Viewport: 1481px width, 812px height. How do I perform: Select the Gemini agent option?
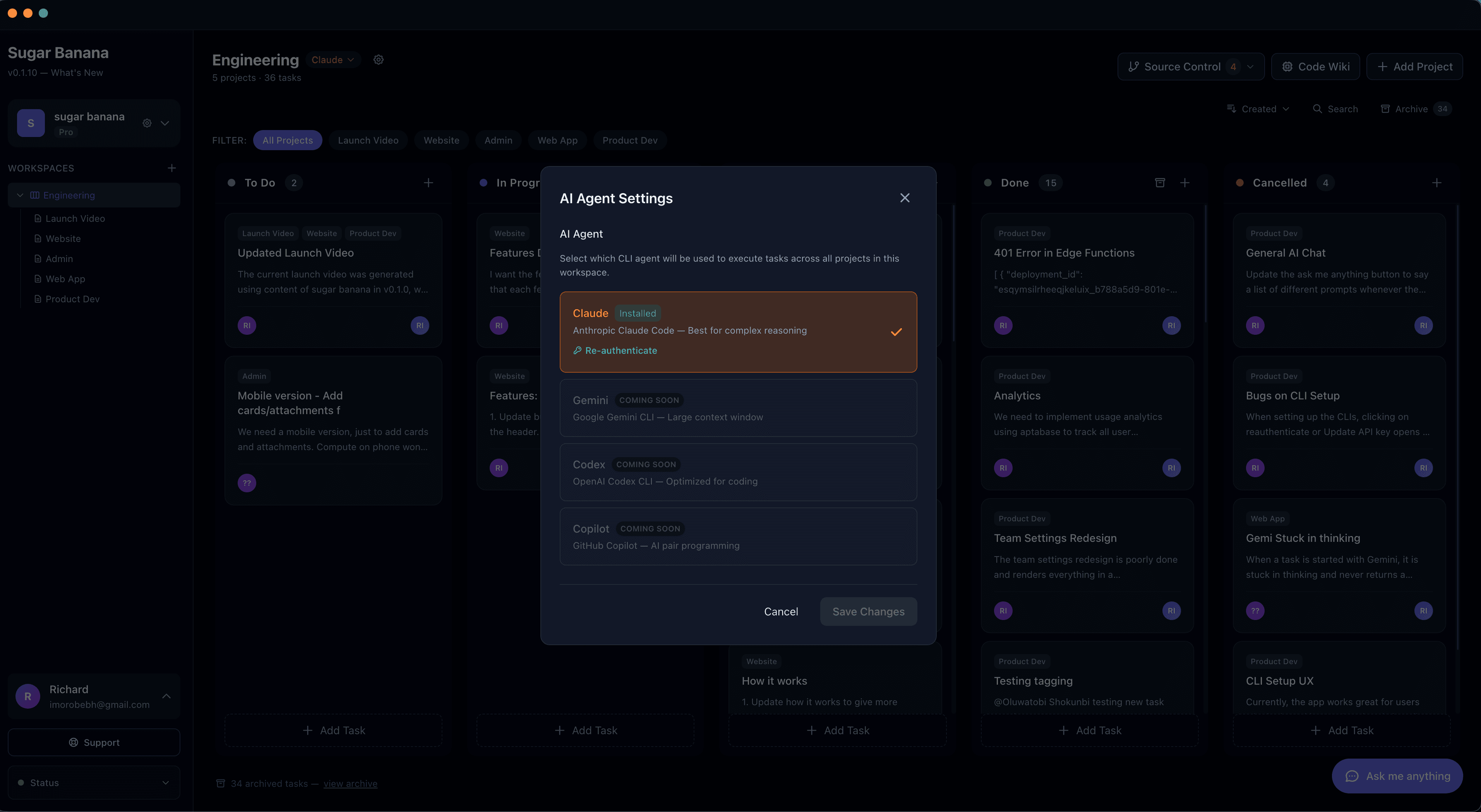738,408
